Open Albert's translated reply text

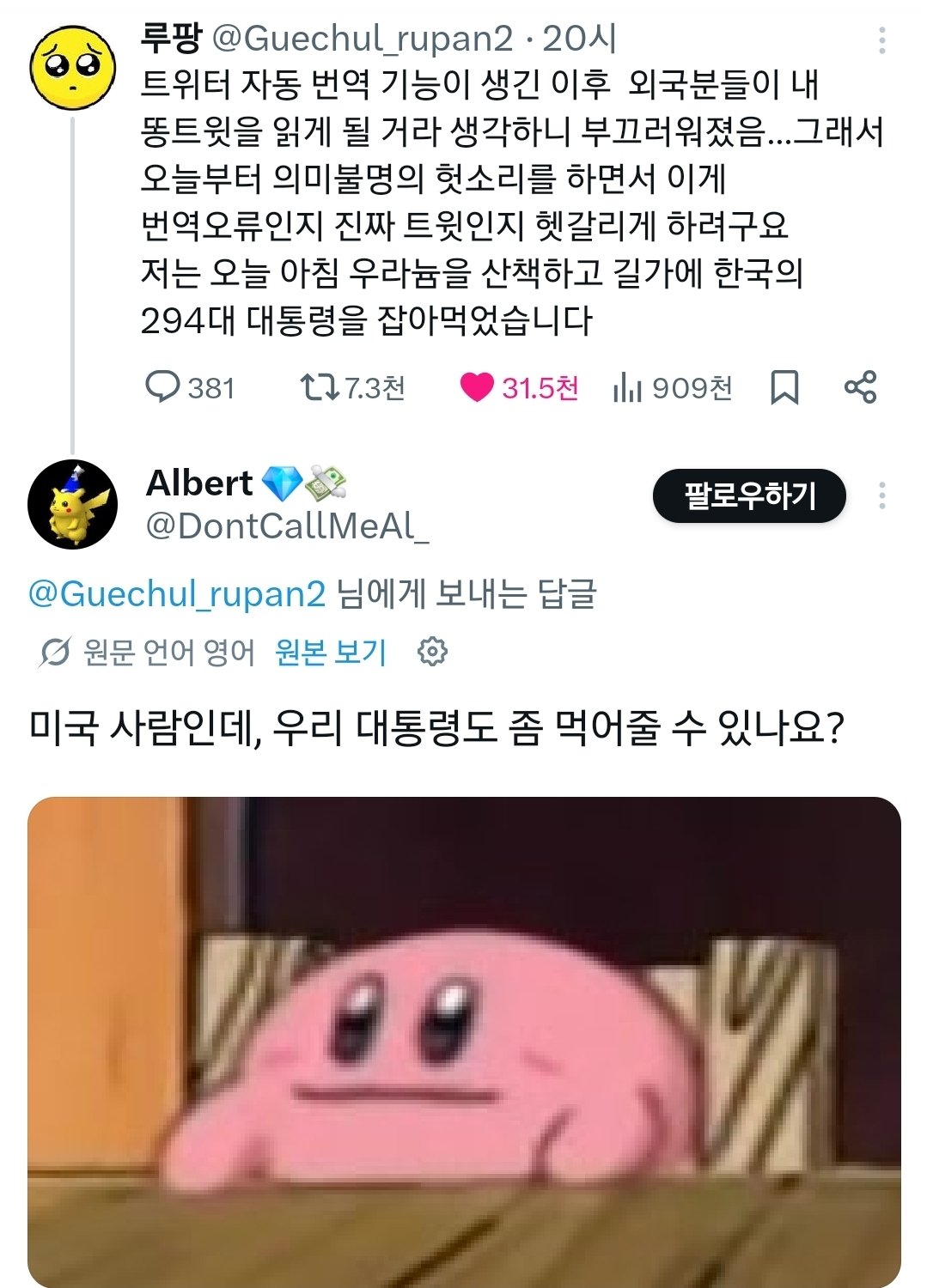point(436,729)
